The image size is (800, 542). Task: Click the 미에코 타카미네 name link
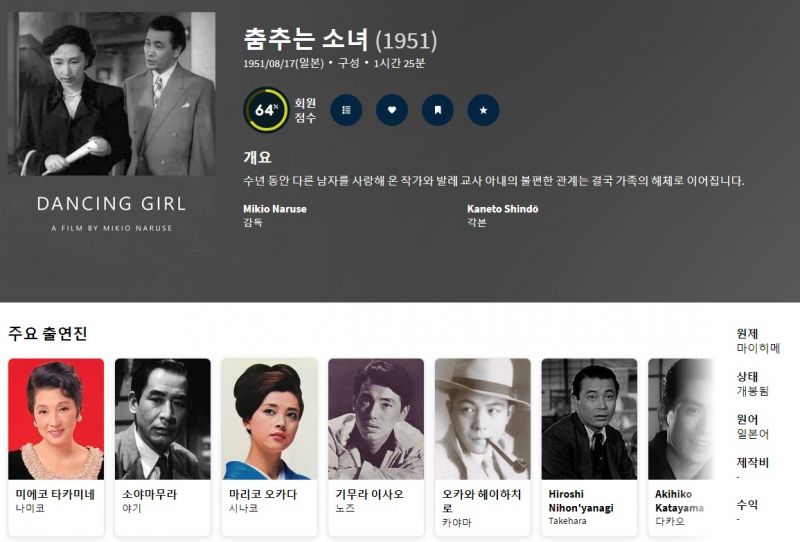coord(55,494)
